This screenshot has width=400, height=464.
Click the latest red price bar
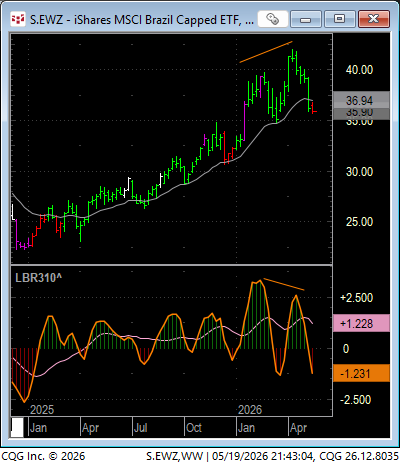[x=313, y=108]
